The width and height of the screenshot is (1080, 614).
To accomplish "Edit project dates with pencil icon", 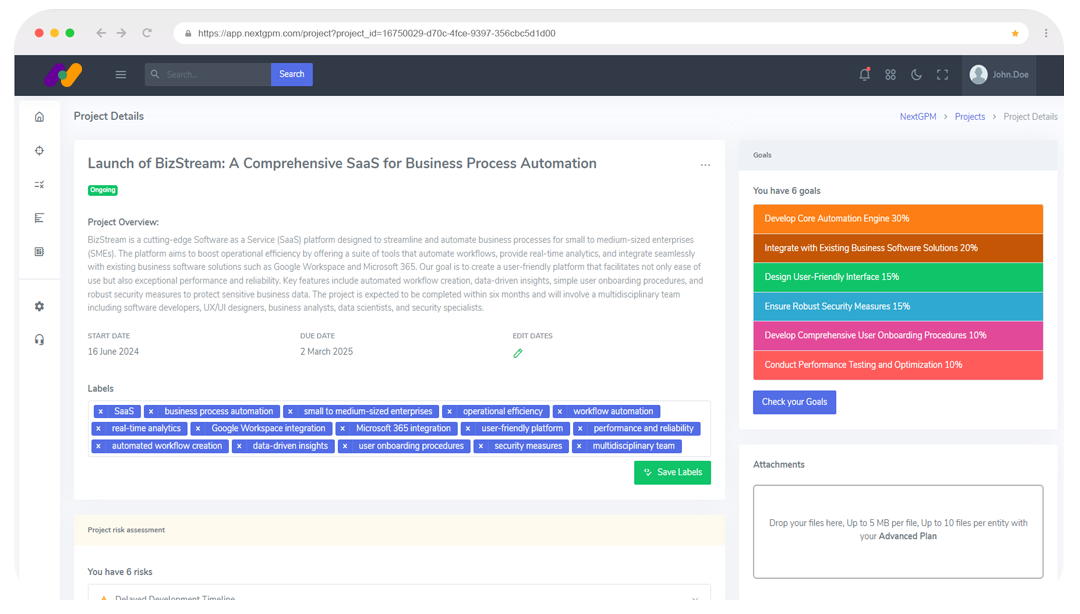I will point(518,354).
